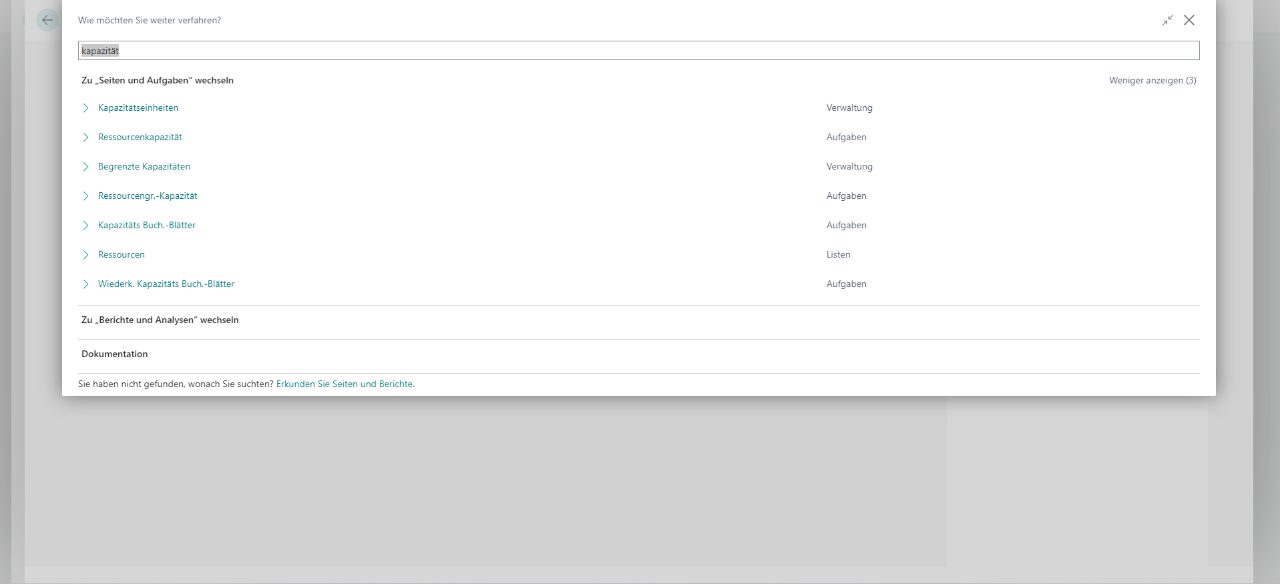
Task: Open Kapazitäts Buch.-Blätter
Action: tap(146, 225)
